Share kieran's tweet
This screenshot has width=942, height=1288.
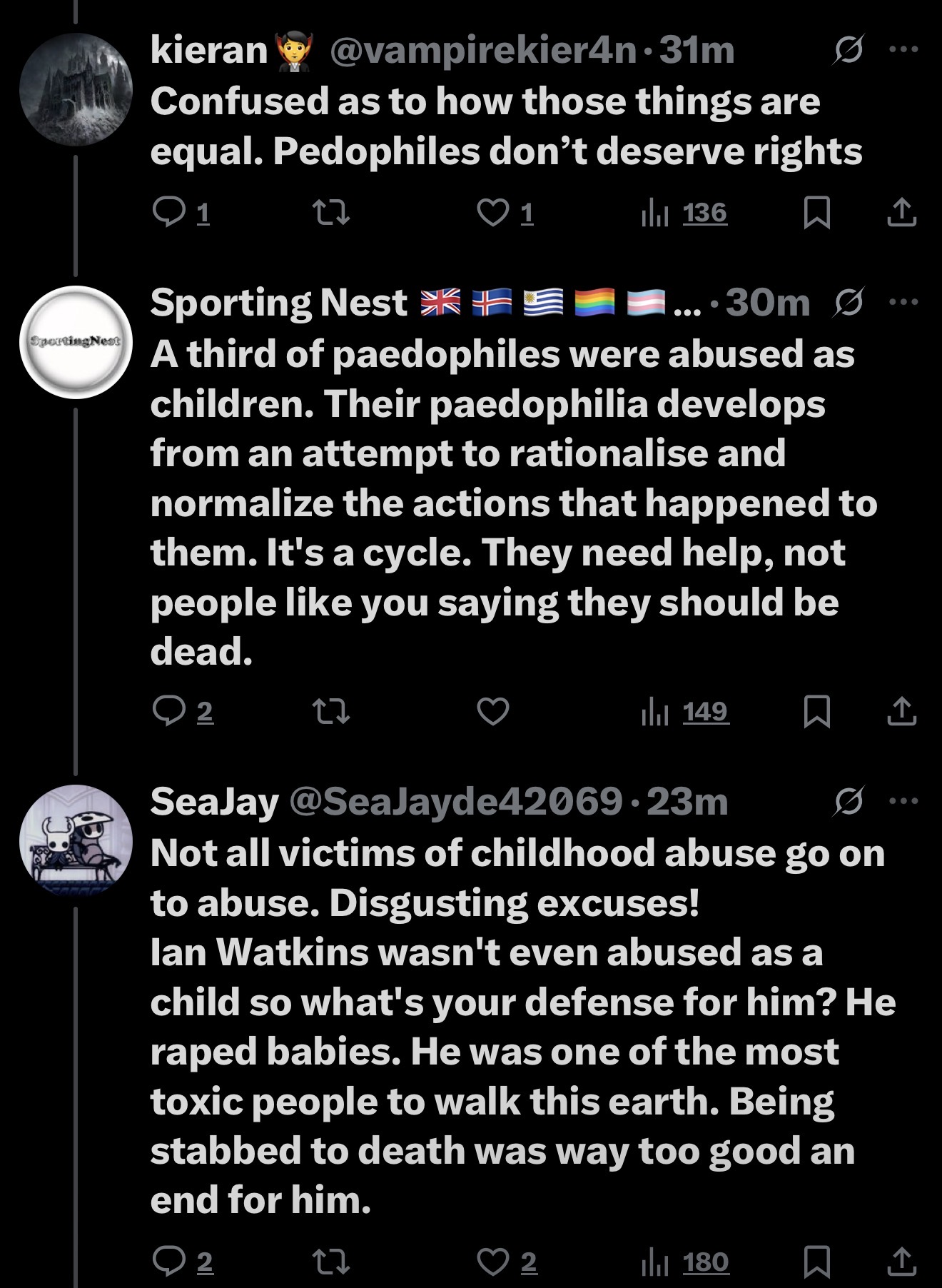click(x=901, y=212)
